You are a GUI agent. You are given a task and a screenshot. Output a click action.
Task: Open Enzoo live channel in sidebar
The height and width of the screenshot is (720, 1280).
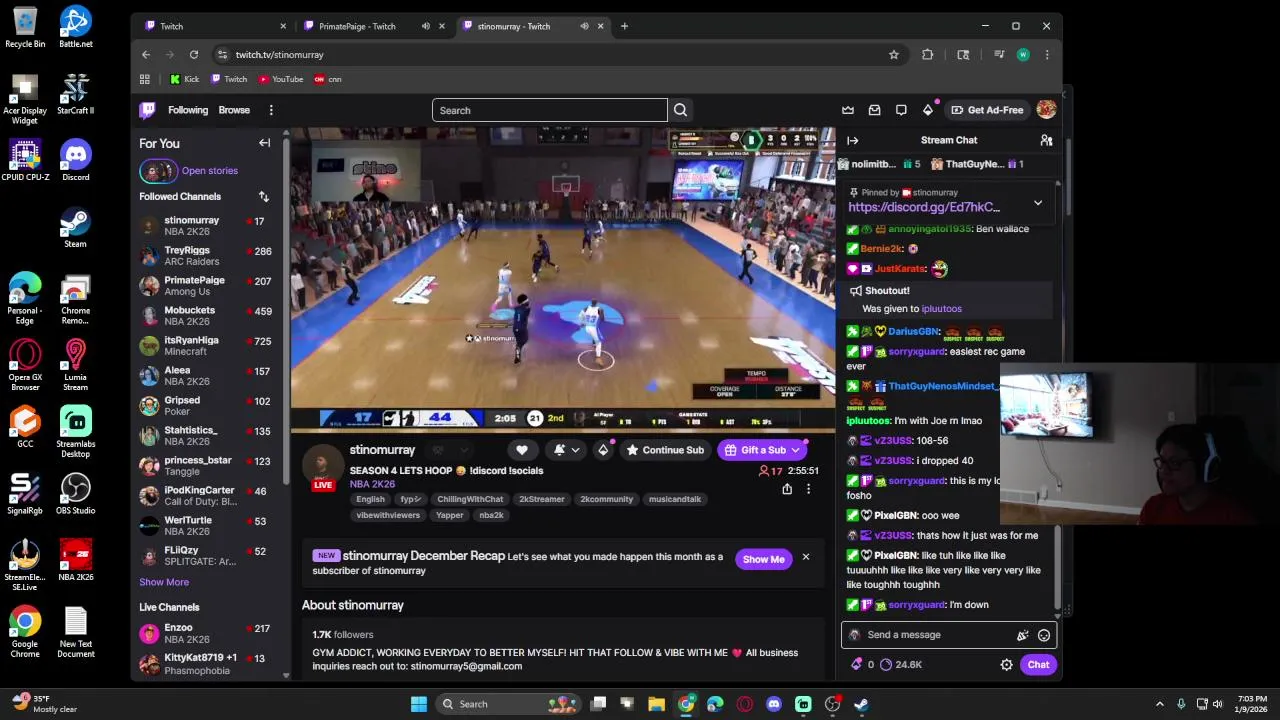(207, 633)
